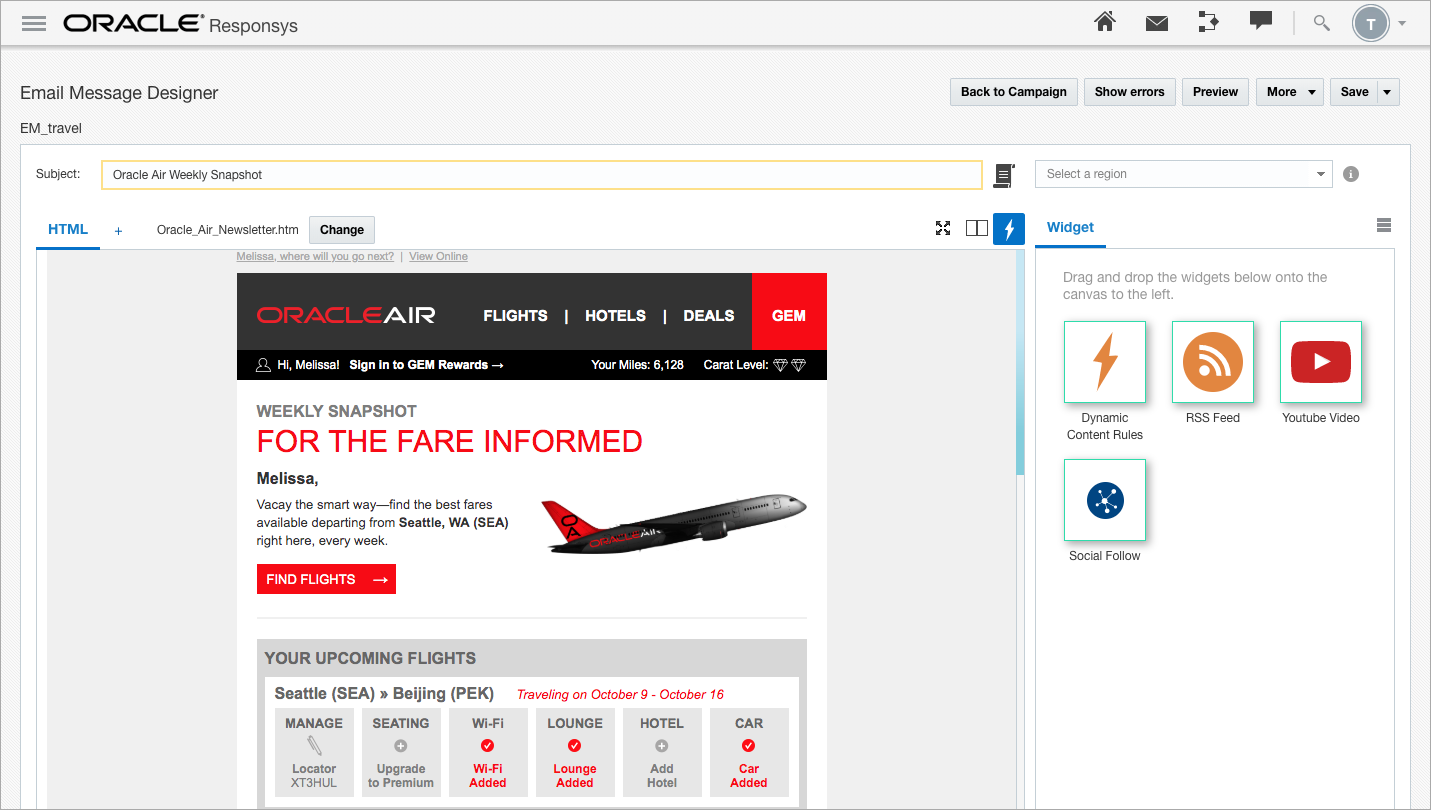The width and height of the screenshot is (1431, 810).
Task: Click DEALS in email navigation
Action: (709, 316)
